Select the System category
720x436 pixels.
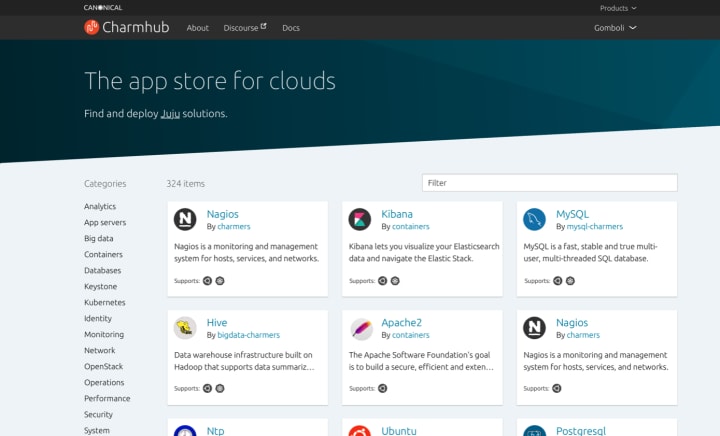coord(97,430)
